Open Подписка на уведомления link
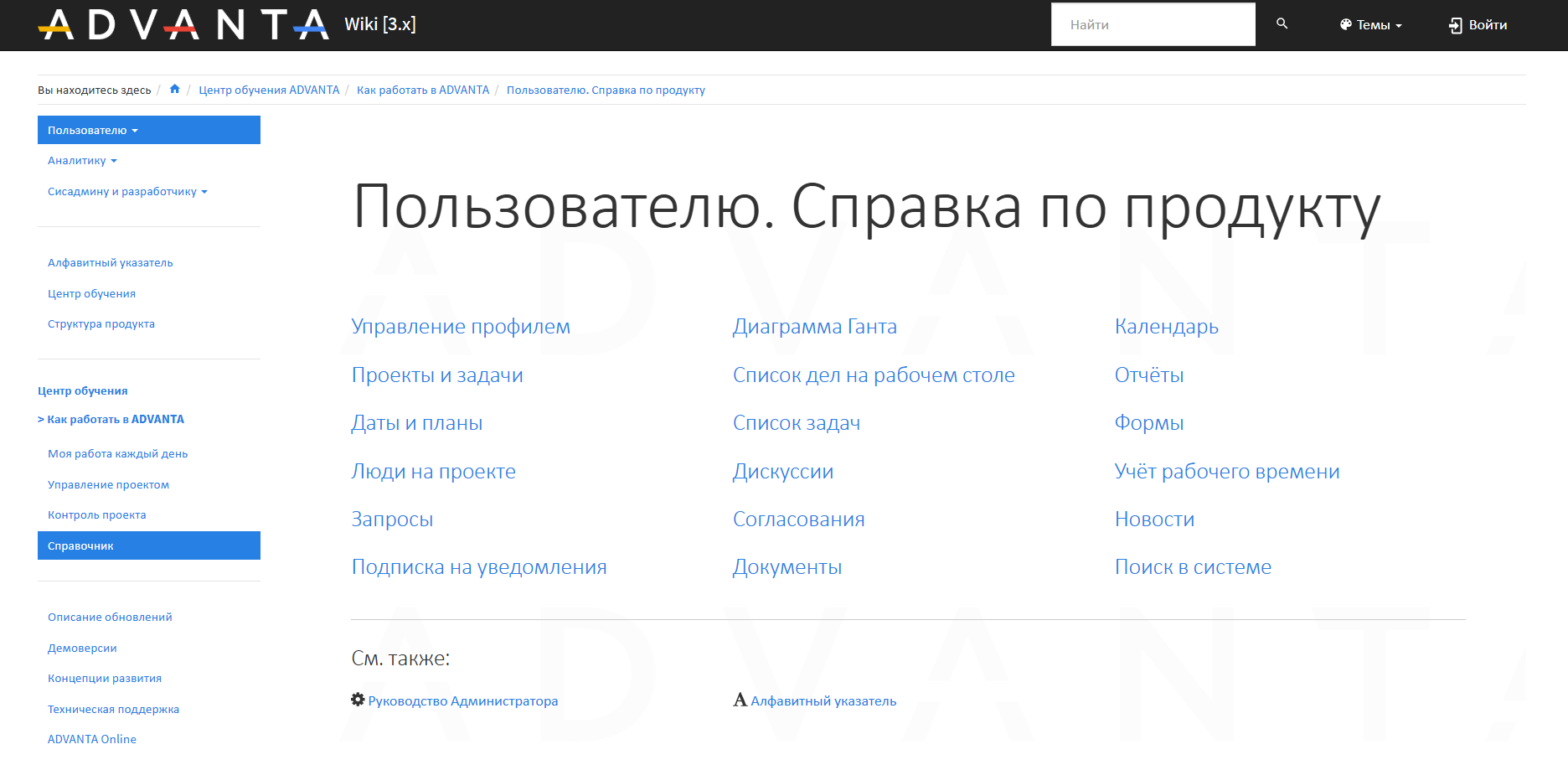 (x=478, y=567)
